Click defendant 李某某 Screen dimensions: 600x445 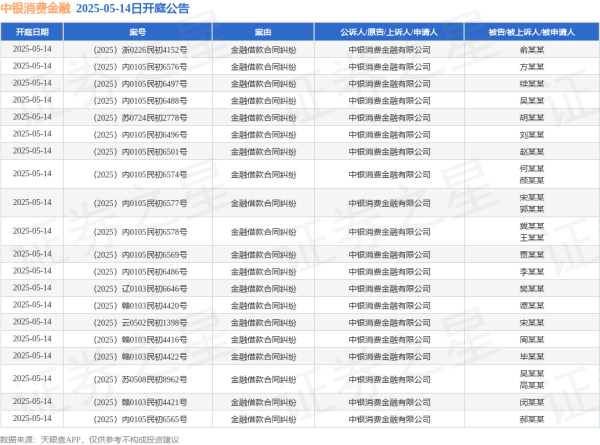coord(532,272)
